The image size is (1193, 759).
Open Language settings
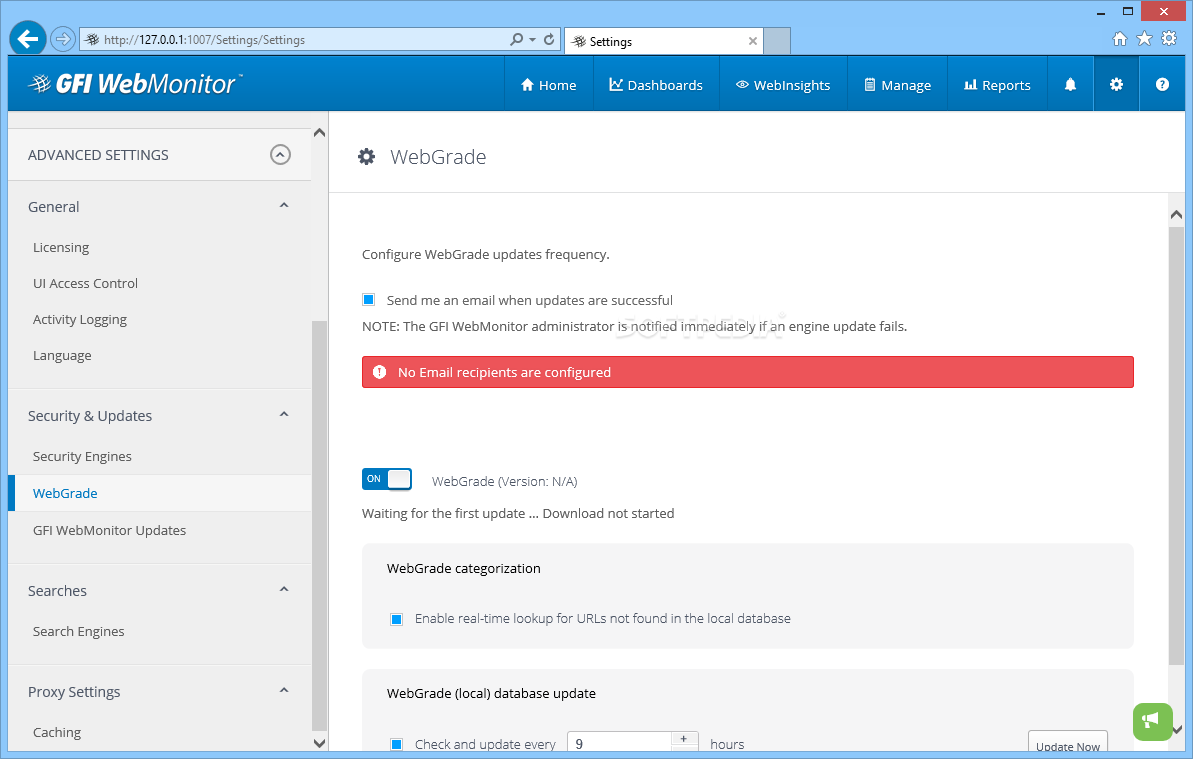pyautogui.click(x=62, y=356)
